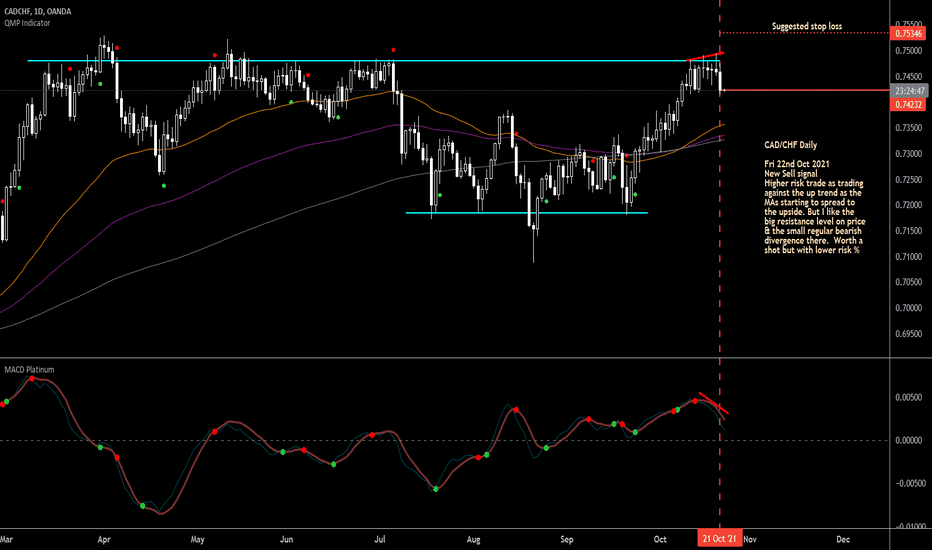Click the positive 0.00500 MACD axis value
The width and height of the screenshot is (932, 550).
[909, 397]
